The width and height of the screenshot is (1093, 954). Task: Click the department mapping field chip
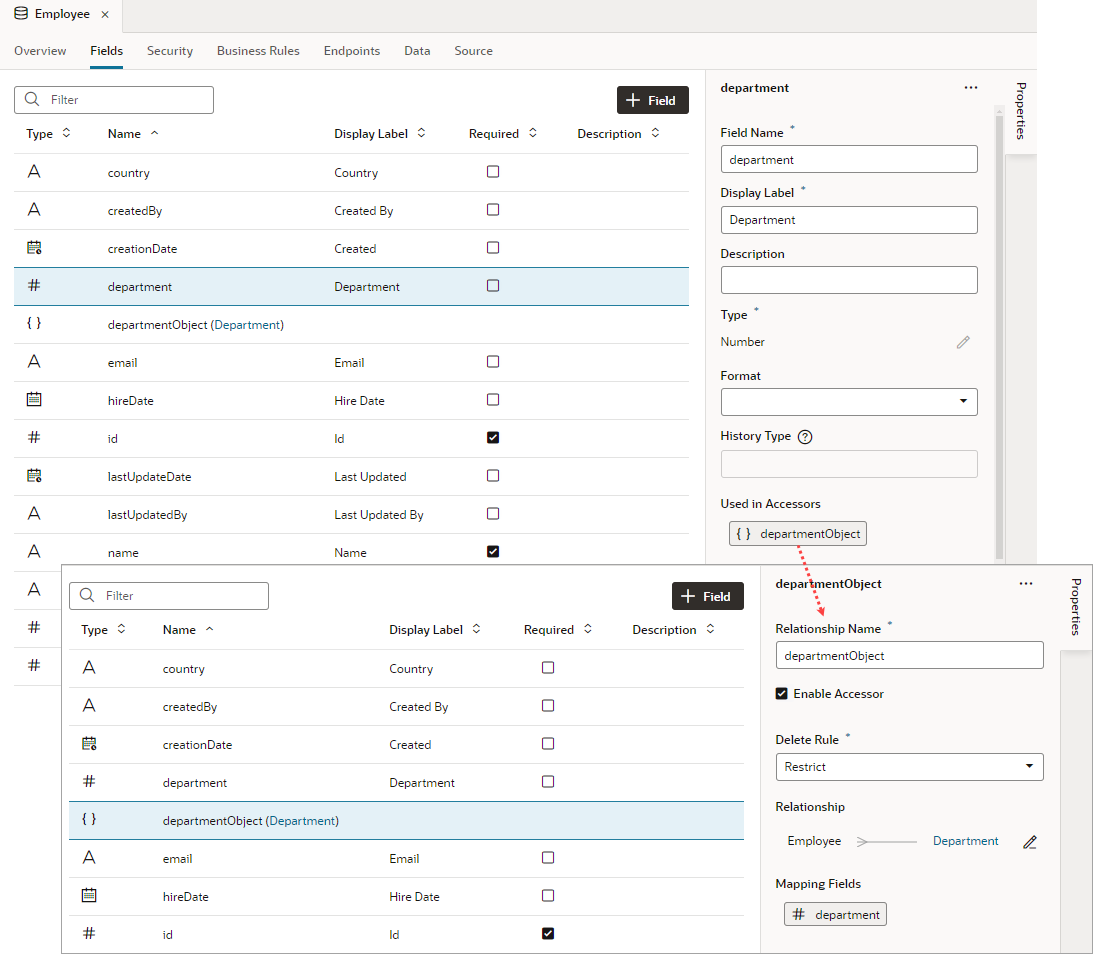pos(835,914)
